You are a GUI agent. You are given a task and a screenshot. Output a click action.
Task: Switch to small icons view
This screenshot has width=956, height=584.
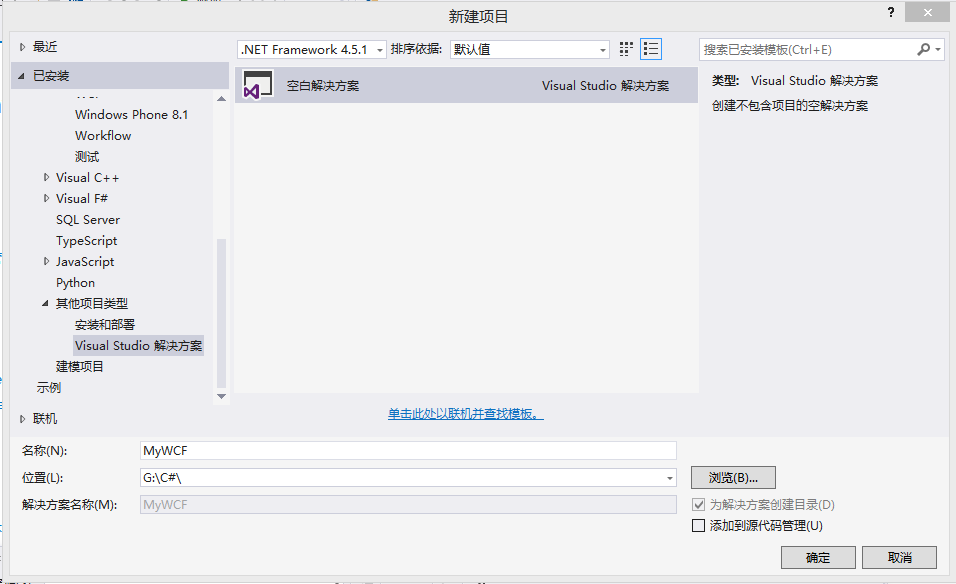tap(626, 49)
